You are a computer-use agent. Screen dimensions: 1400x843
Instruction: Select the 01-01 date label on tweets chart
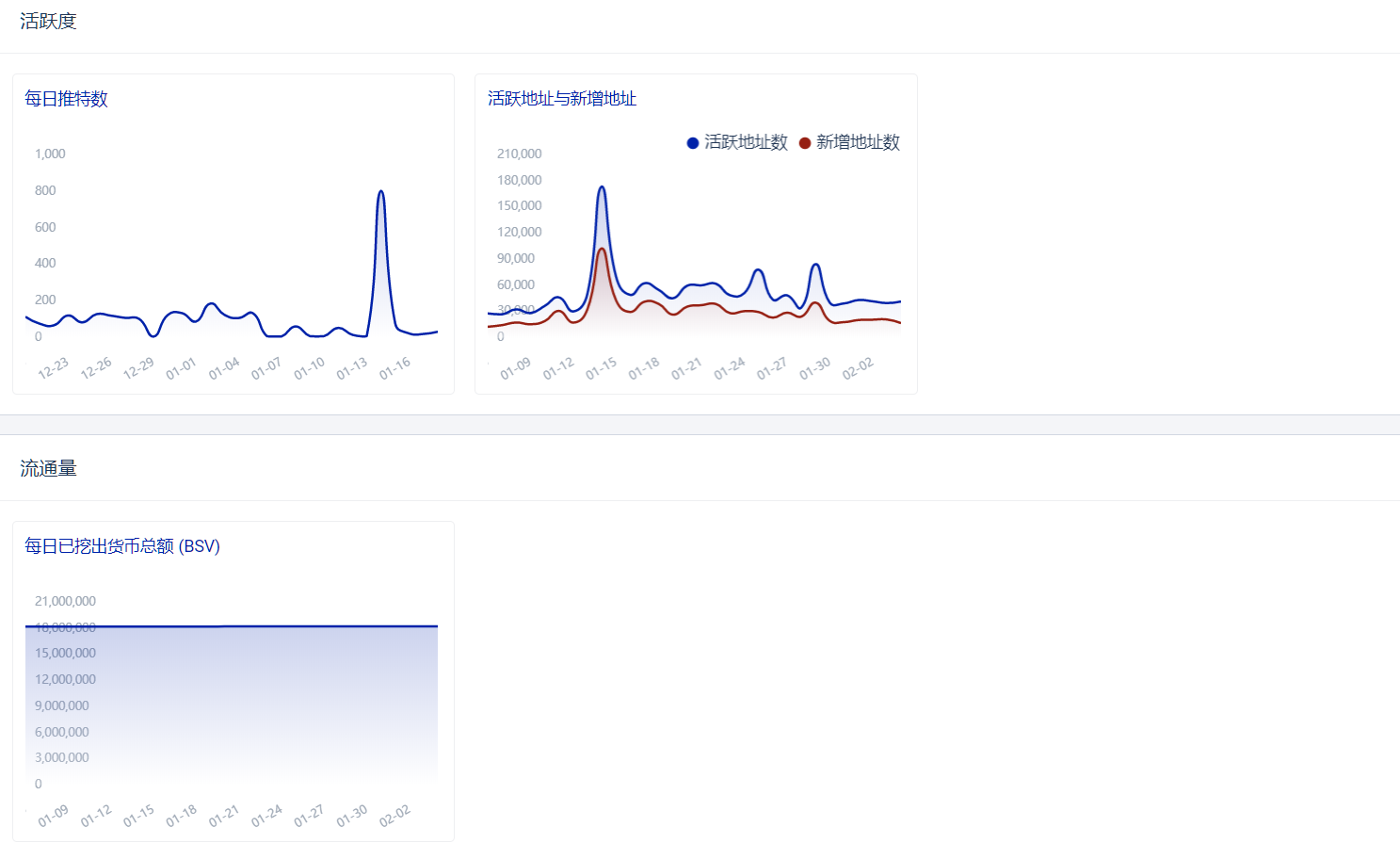tap(182, 367)
